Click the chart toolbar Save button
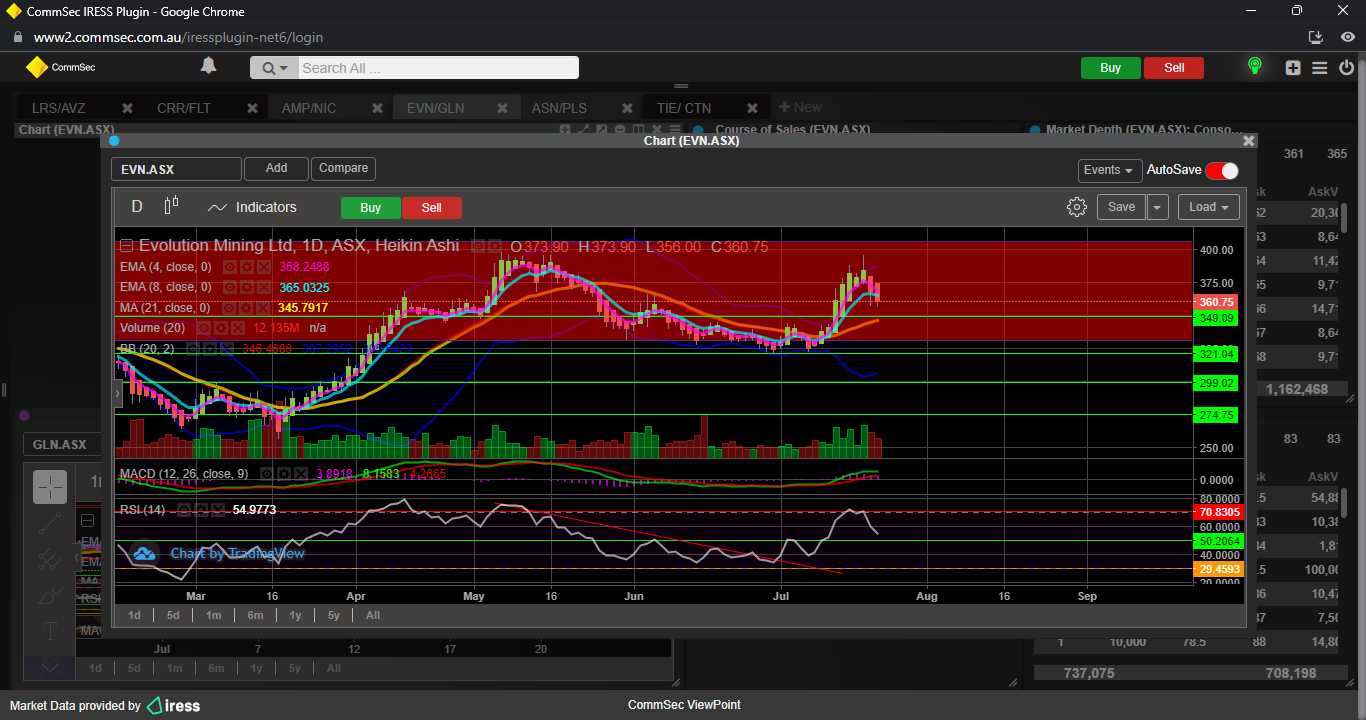Viewport: 1366px width, 720px height. tap(1121, 207)
